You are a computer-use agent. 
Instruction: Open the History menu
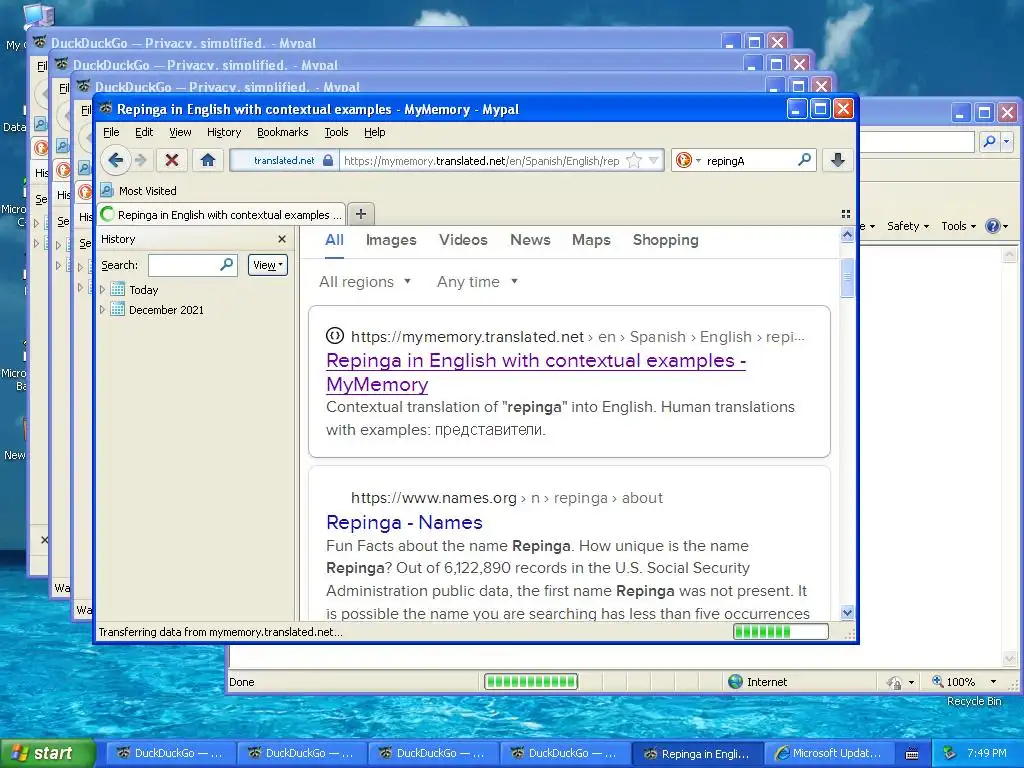tap(224, 132)
